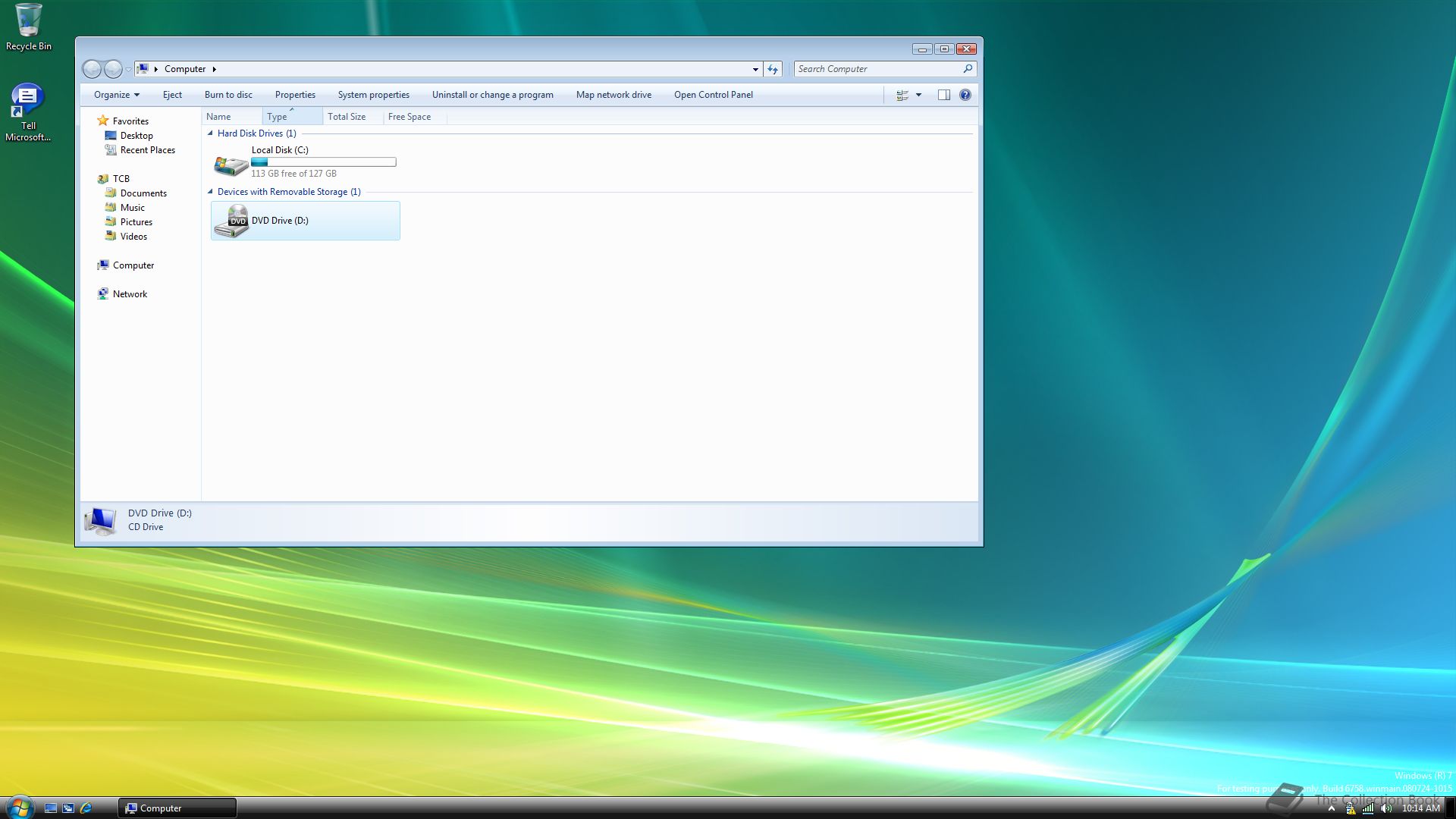Open the Tell Microsoft feedback shortcut
This screenshot has height=819, width=1456.
(28, 112)
